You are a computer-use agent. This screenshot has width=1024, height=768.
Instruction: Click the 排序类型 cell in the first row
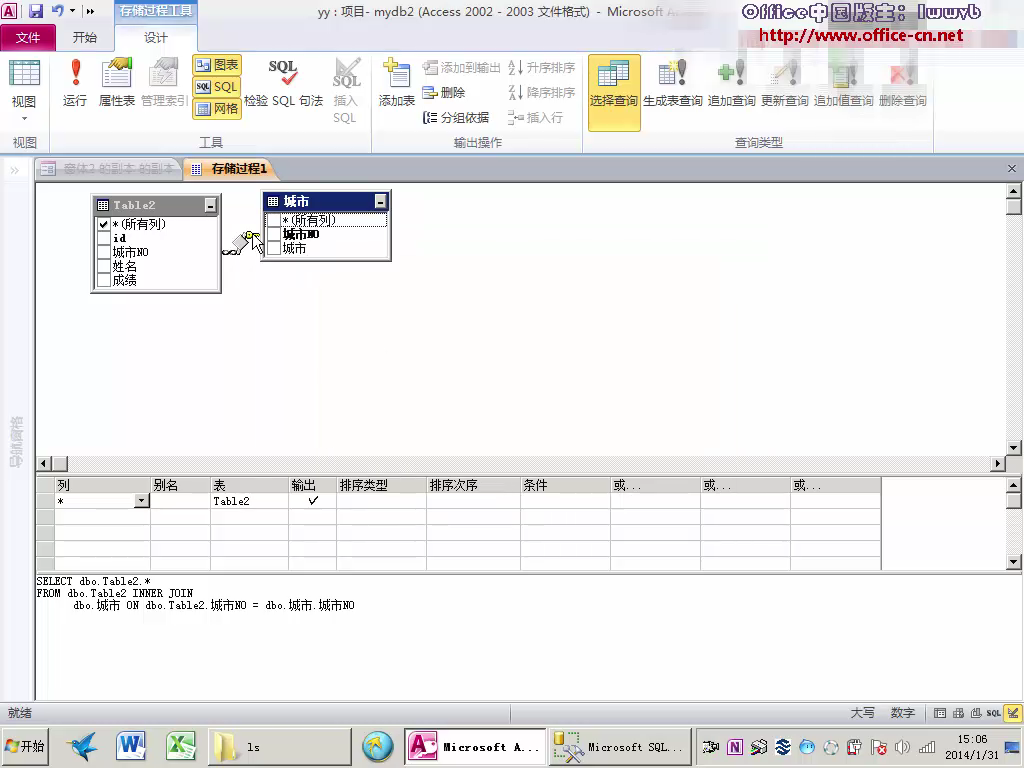[x=381, y=501]
